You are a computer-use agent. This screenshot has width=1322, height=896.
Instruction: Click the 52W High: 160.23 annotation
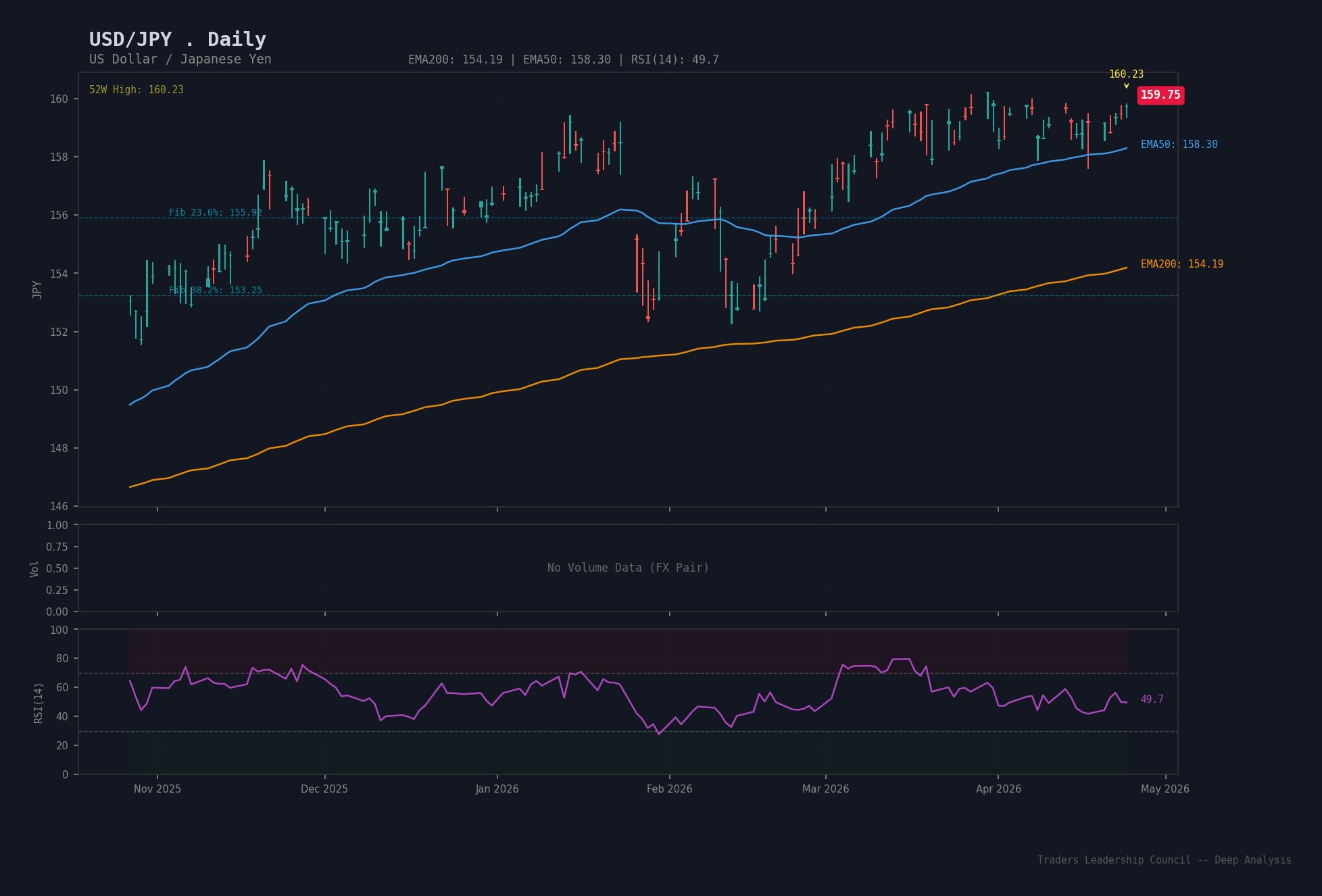click(x=135, y=89)
